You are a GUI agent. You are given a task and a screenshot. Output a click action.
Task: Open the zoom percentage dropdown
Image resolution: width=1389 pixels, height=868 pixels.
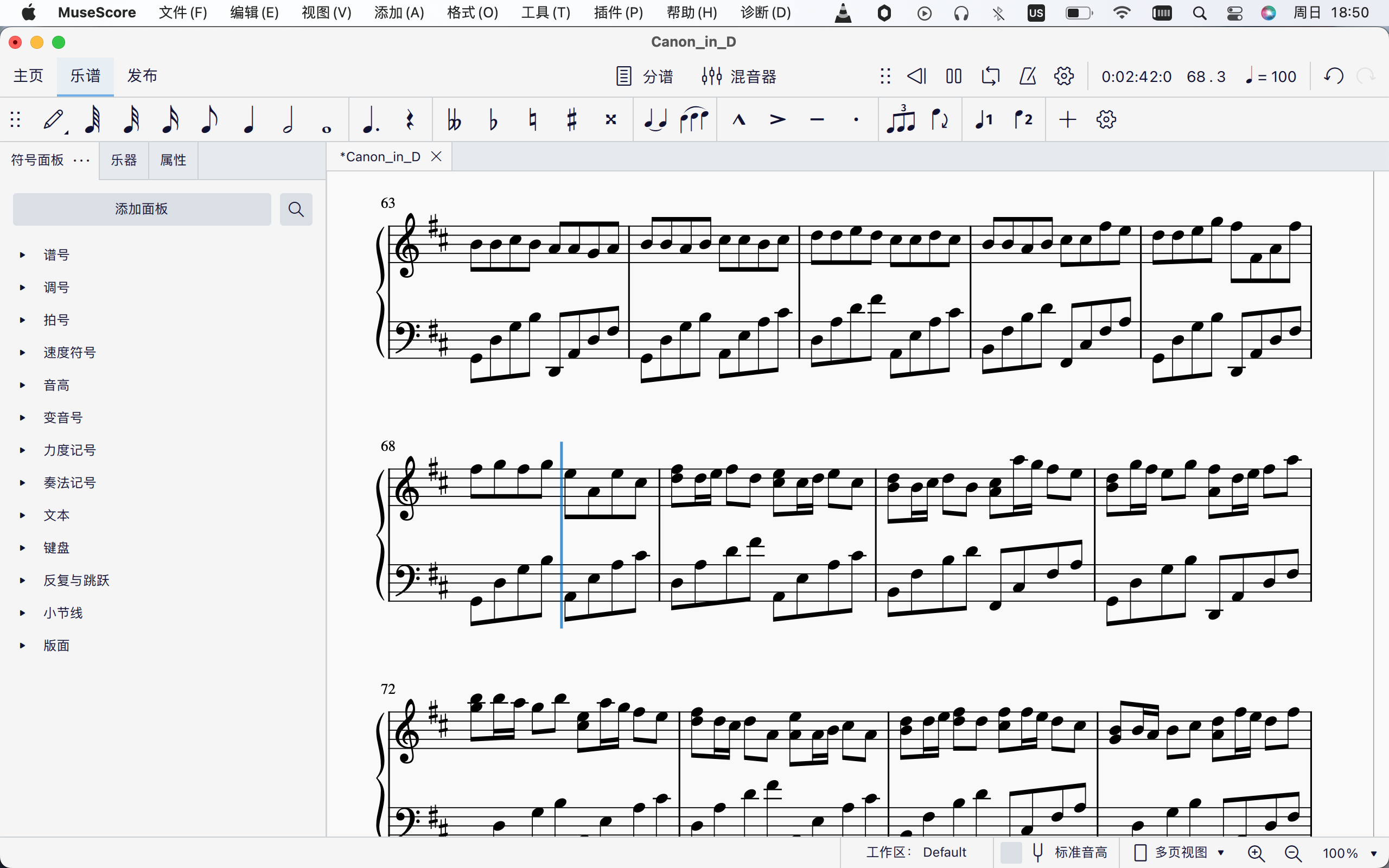tap(1373, 853)
